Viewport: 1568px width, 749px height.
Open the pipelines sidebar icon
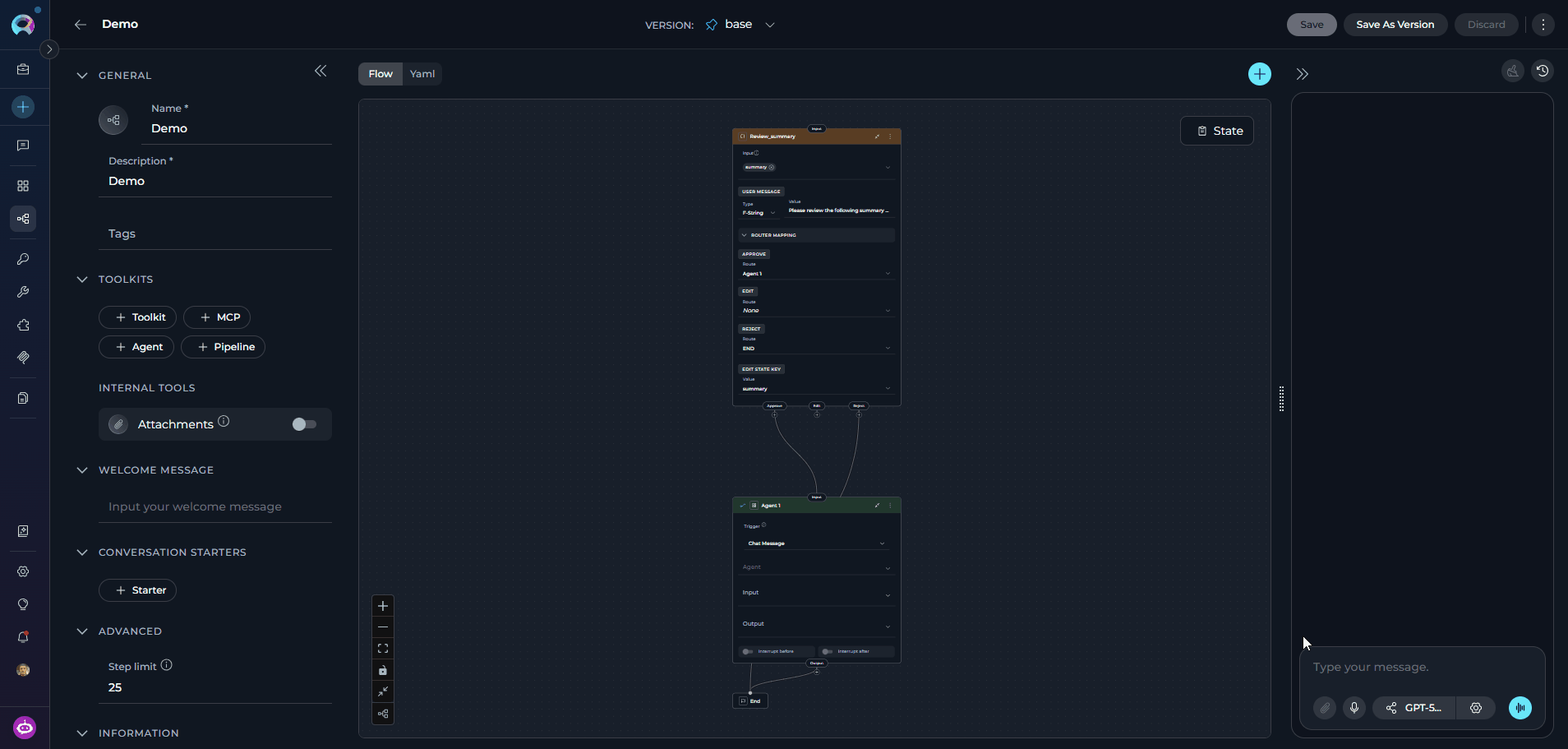(x=23, y=219)
